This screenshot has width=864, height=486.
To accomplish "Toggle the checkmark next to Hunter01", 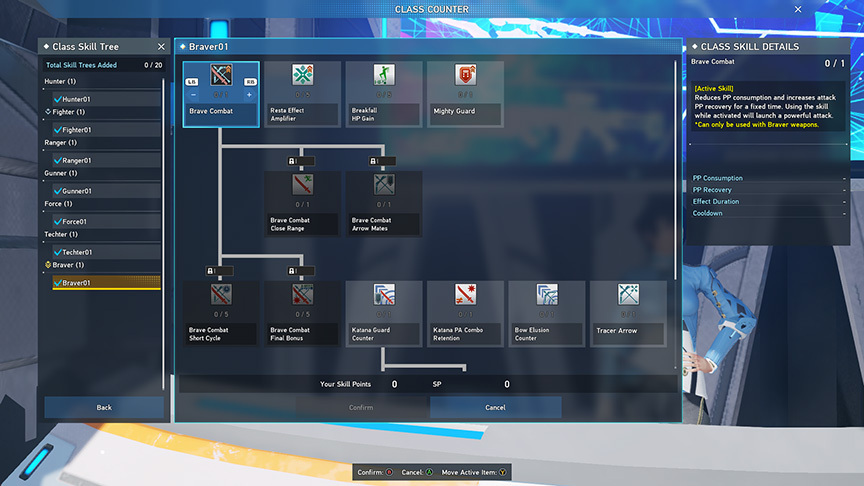I will (x=57, y=99).
